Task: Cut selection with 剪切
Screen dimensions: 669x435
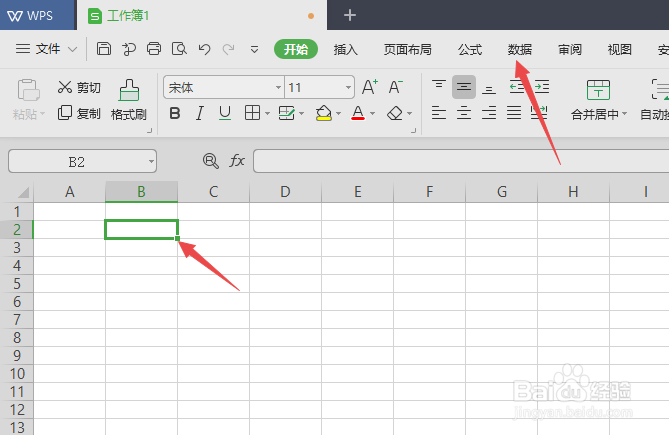Action: pos(79,87)
